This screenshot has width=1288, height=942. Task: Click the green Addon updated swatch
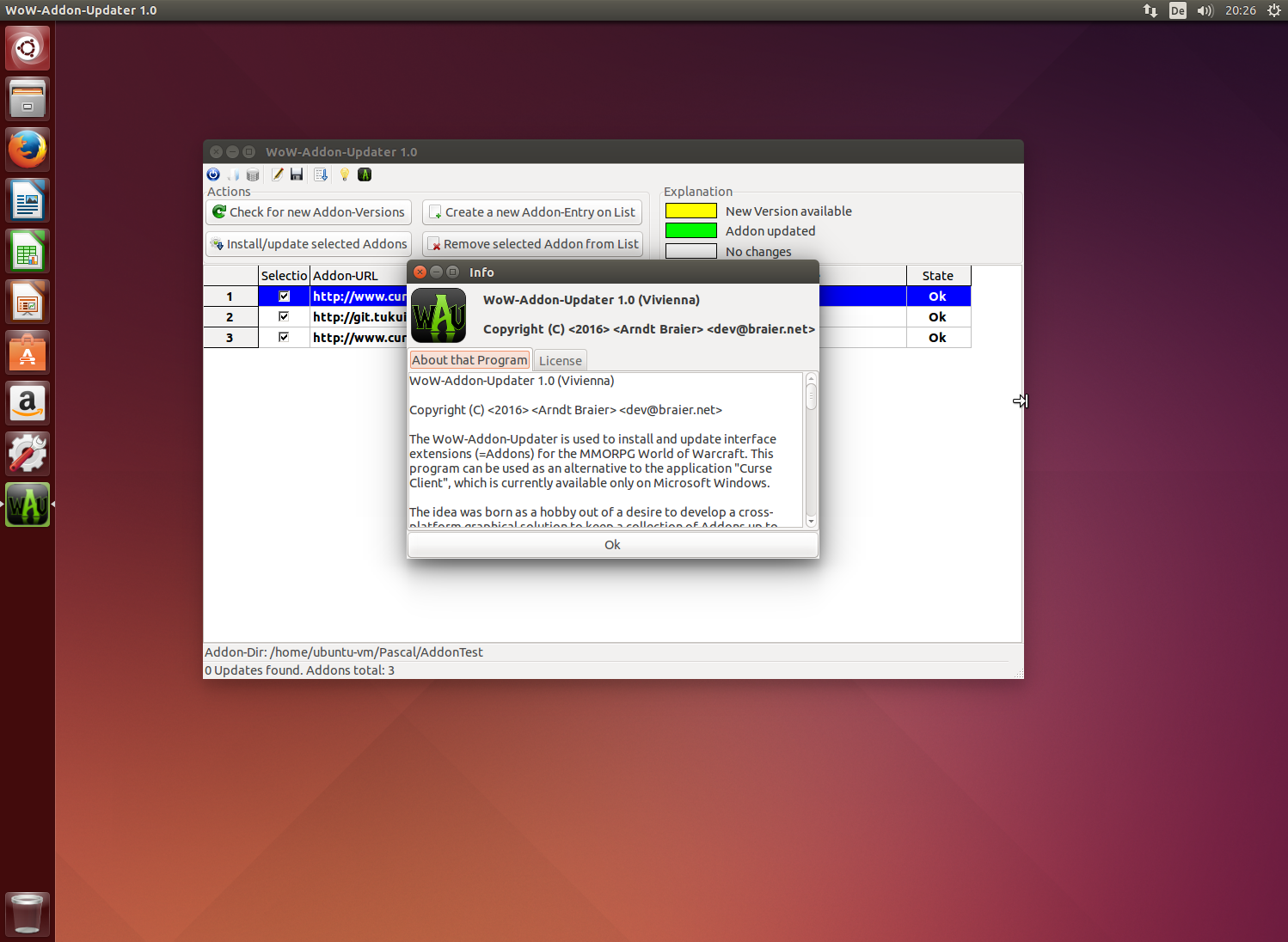691,230
